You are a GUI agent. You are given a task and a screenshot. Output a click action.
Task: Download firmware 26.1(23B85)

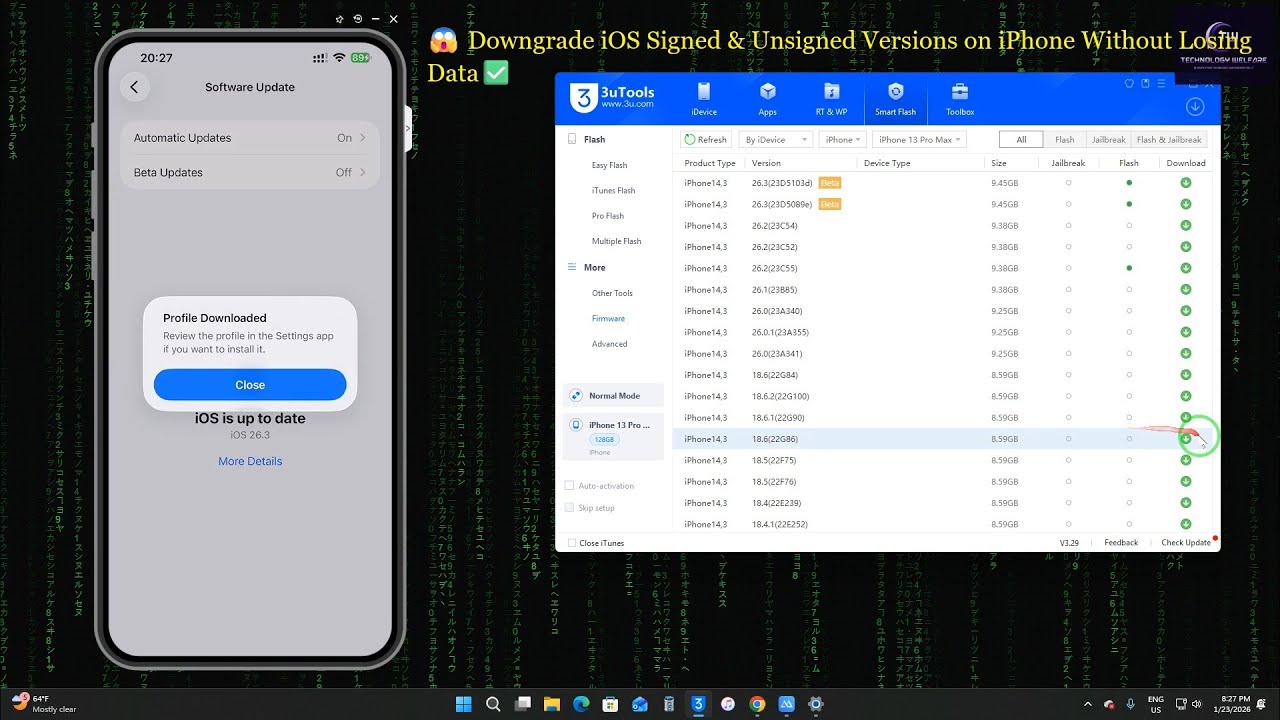click(1186, 290)
